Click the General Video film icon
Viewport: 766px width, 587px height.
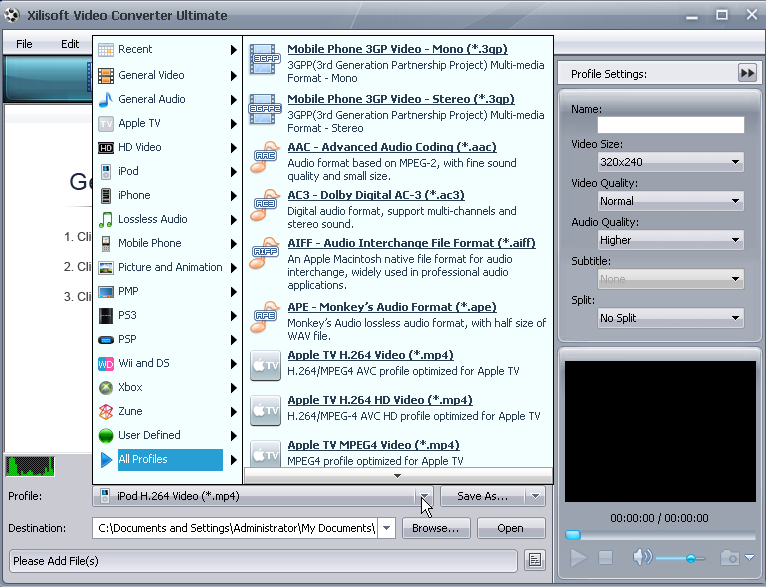click(106, 75)
